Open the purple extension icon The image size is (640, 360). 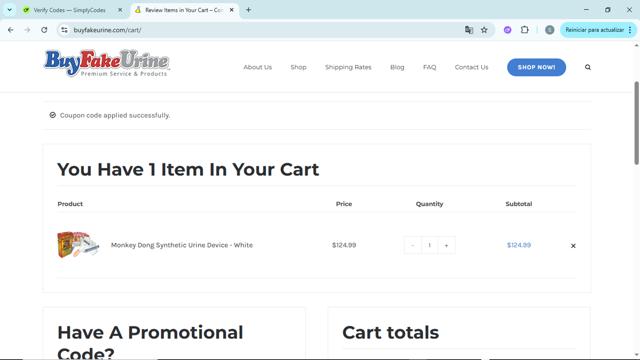pyautogui.click(x=507, y=30)
